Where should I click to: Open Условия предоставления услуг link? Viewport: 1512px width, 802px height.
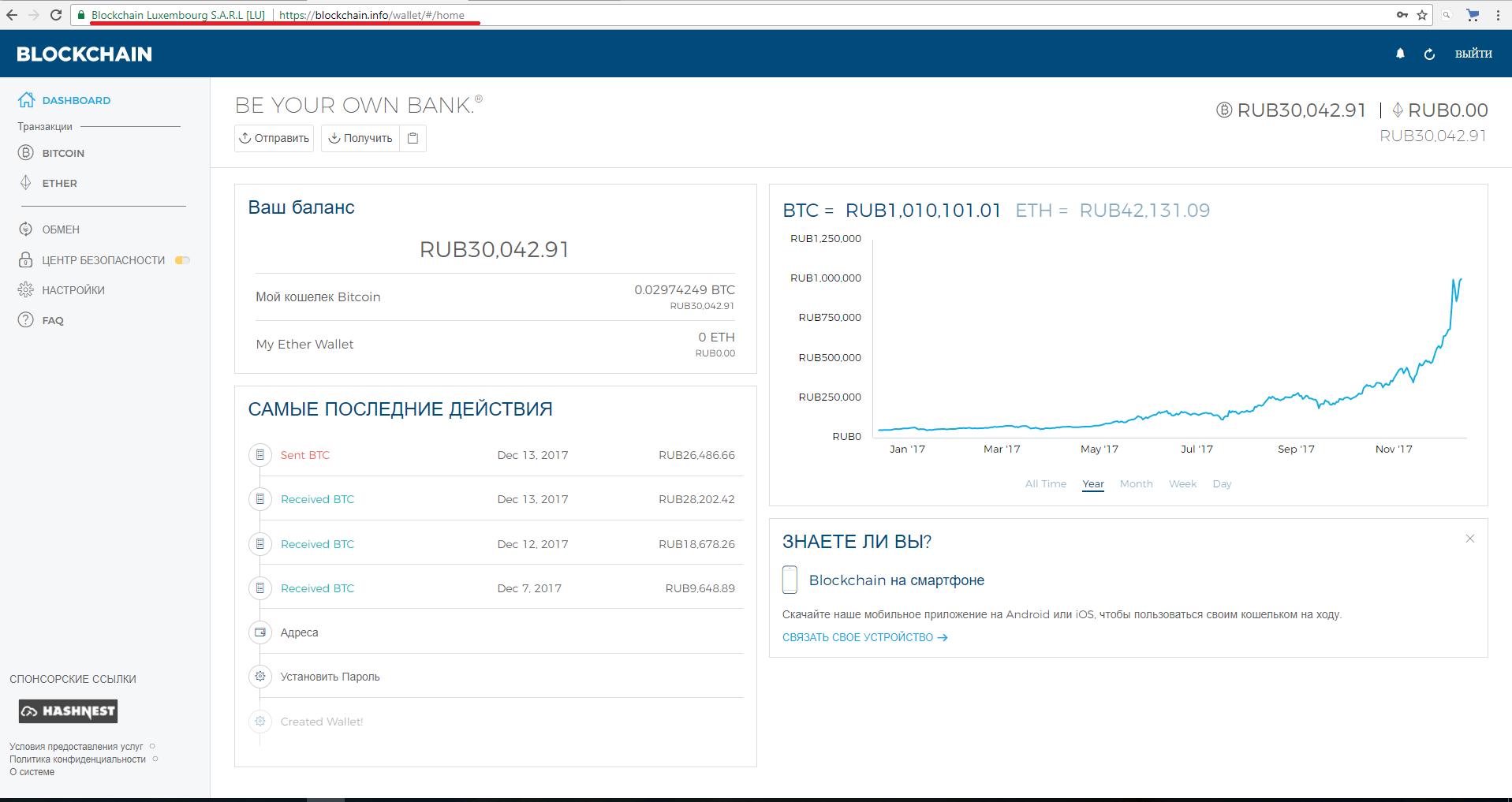click(77, 747)
